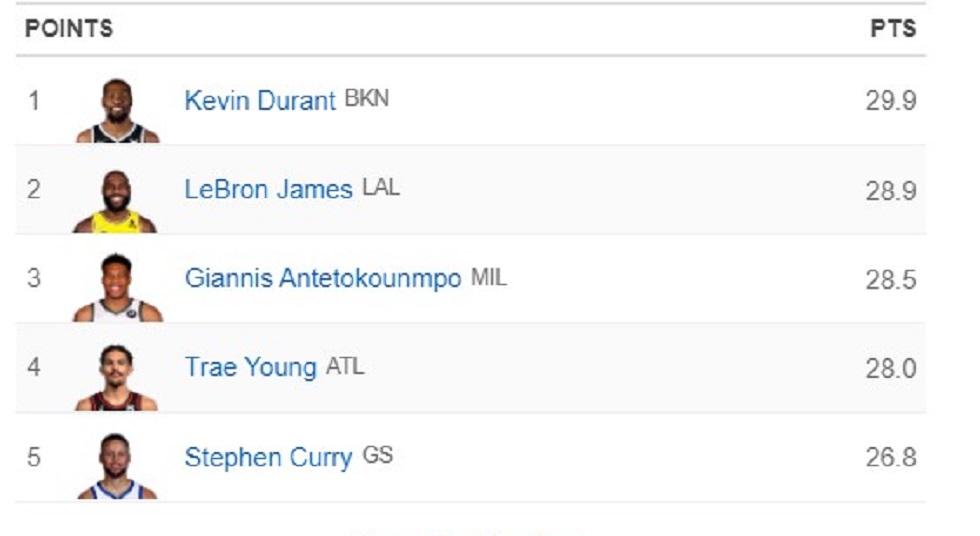This screenshot has height=536, width=980.
Task: Open Kevin Durant's headshot photo
Action: (118, 111)
